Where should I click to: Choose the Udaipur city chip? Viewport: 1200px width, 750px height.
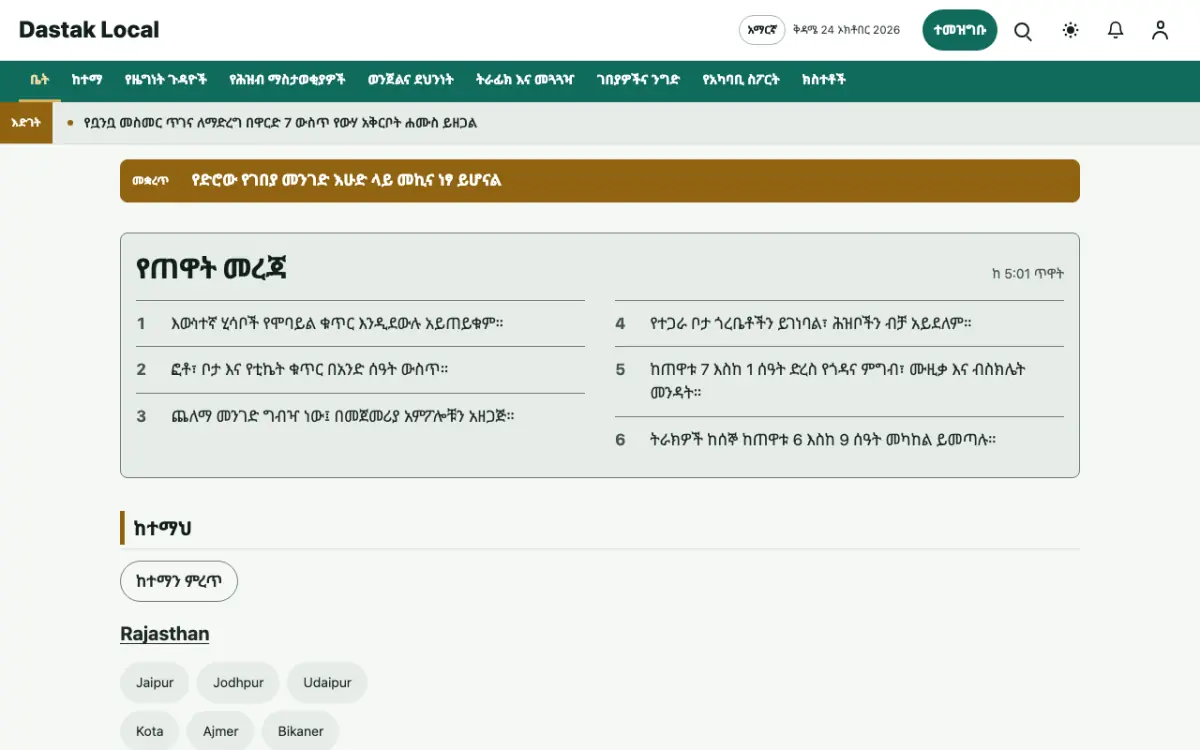(x=327, y=683)
